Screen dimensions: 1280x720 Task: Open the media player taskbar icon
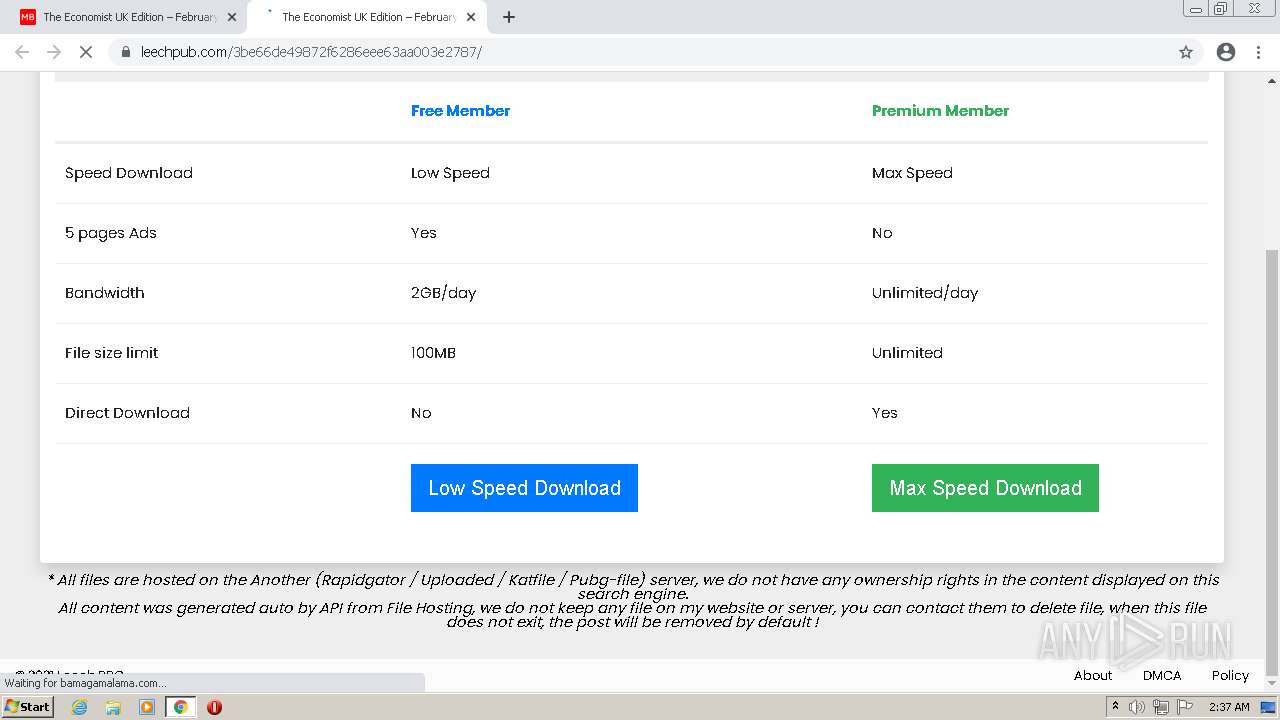147,707
